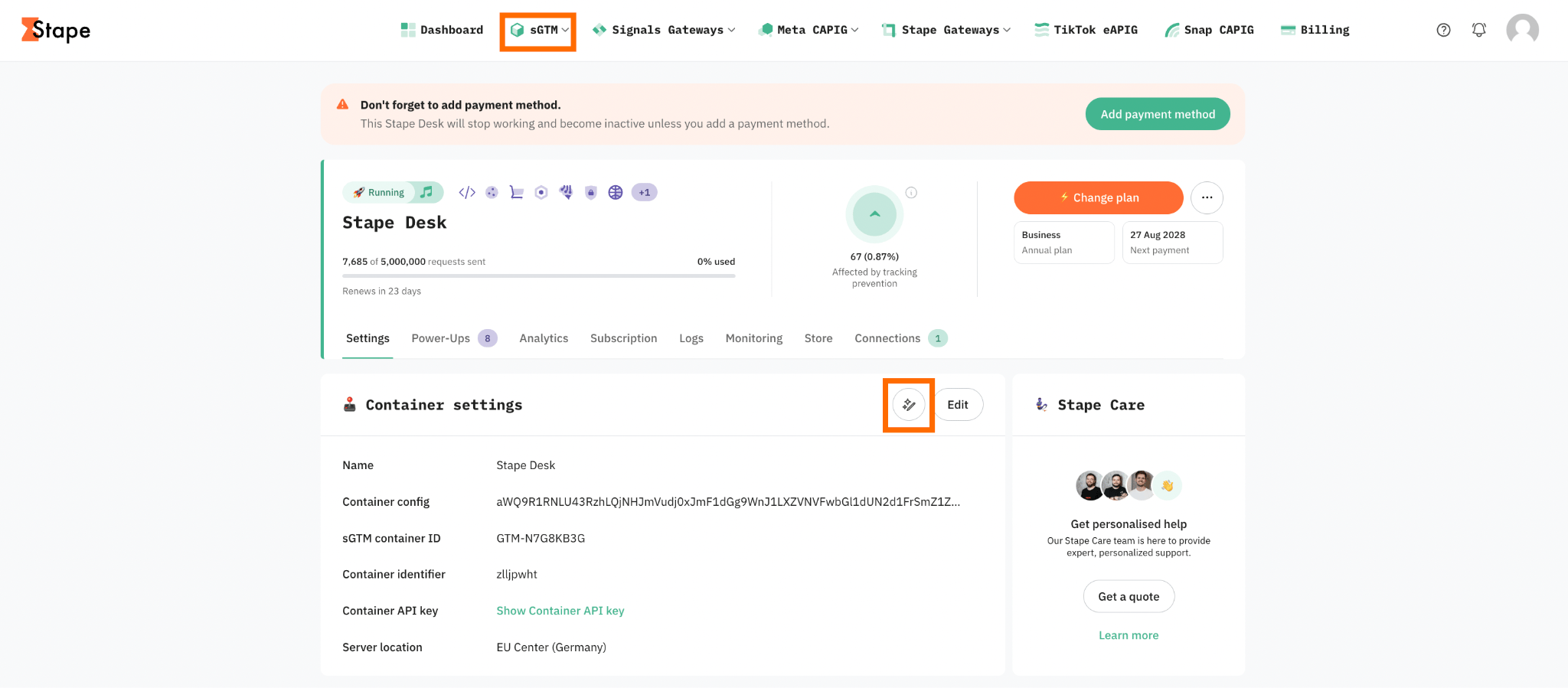Click the +1 more power-ups badge
Image resolution: width=1568 pixels, height=688 pixels.
click(645, 192)
